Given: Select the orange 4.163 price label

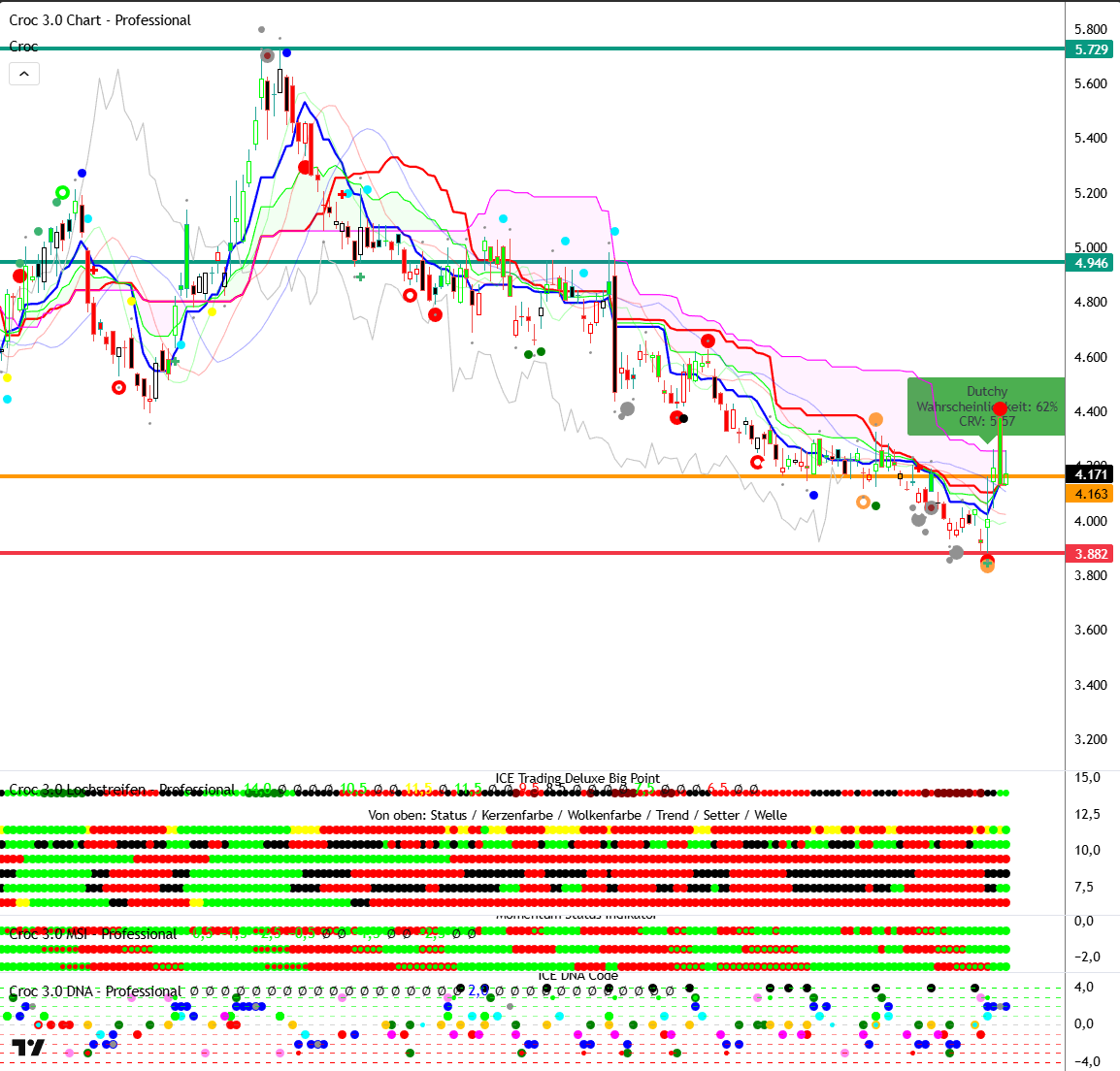Looking at the screenshot, I should pyautogui.click(x=1091, y=494).
